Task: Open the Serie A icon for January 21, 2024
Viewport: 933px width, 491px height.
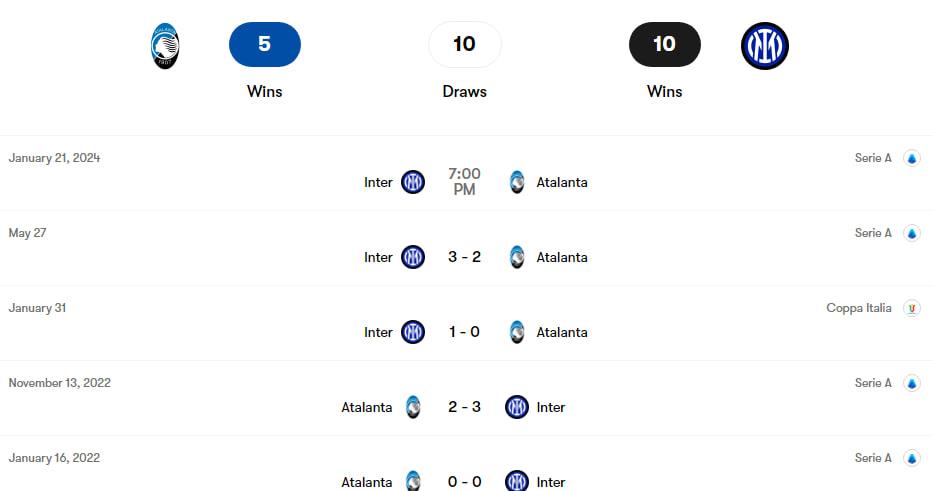Action: click(912, 158)
